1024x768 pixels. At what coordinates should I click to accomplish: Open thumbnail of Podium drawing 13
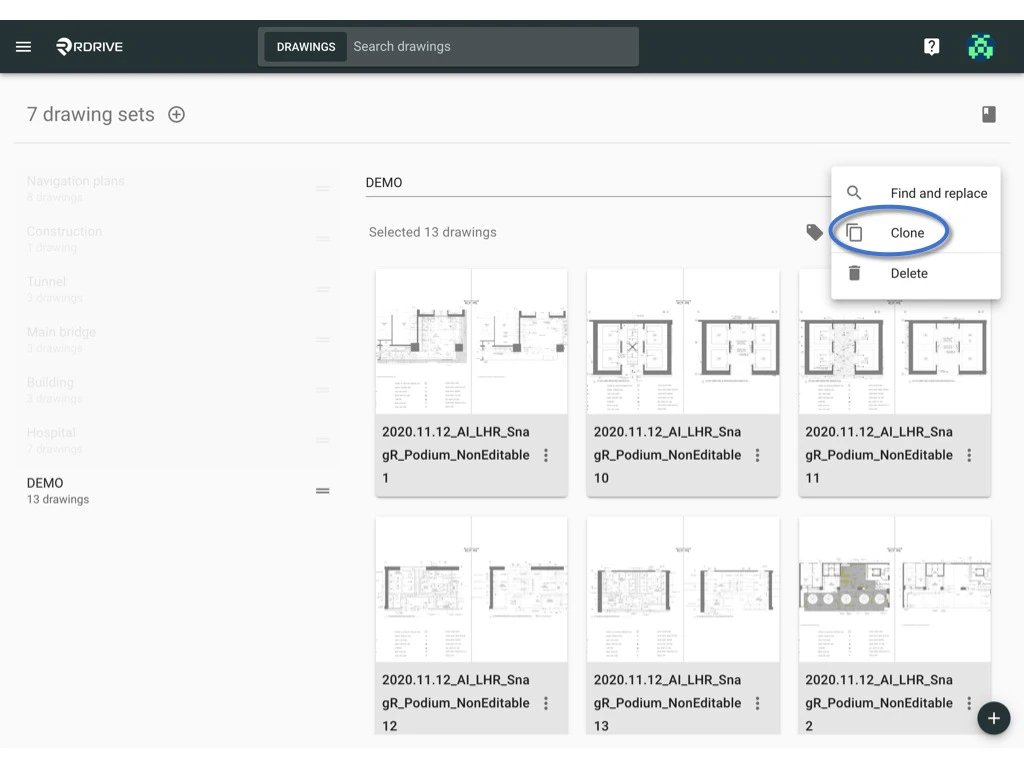point(683,589)
